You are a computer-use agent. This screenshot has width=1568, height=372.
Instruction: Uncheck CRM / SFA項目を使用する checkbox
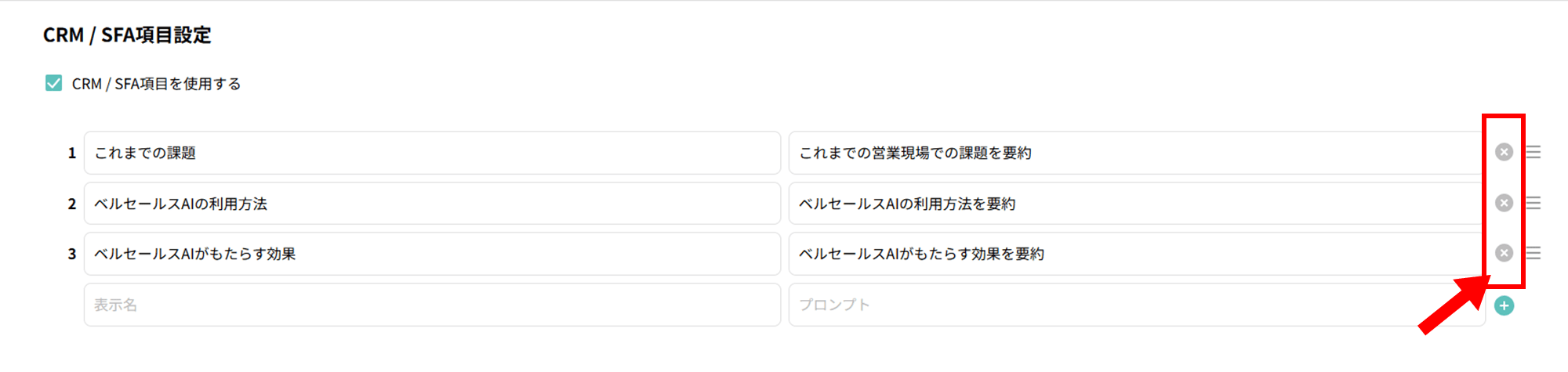point(53,83)
